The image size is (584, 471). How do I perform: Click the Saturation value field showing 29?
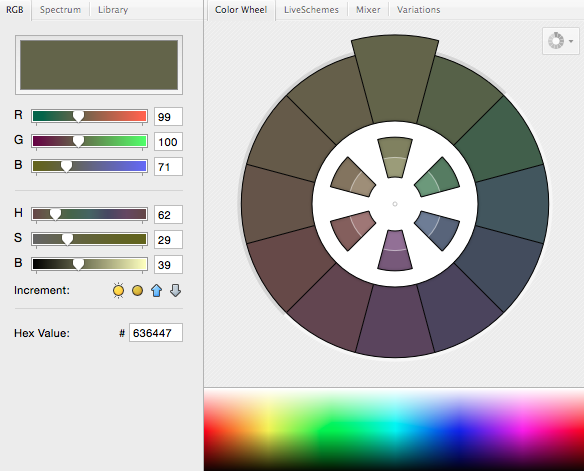(x=168, y=239)
